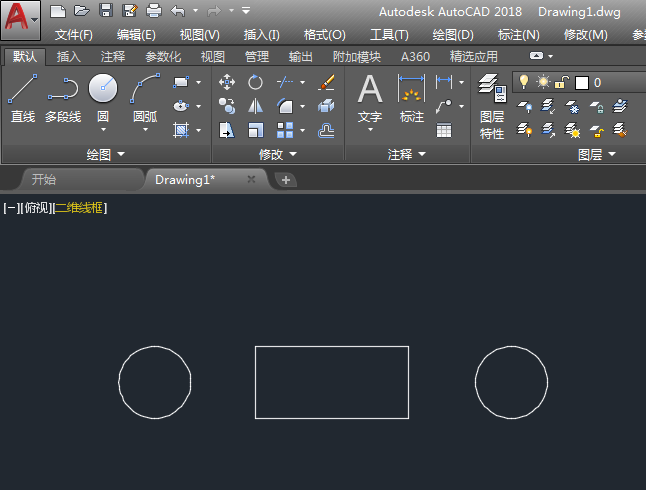Expand the Arc (圆弧) options arrow

click(145, 129)
